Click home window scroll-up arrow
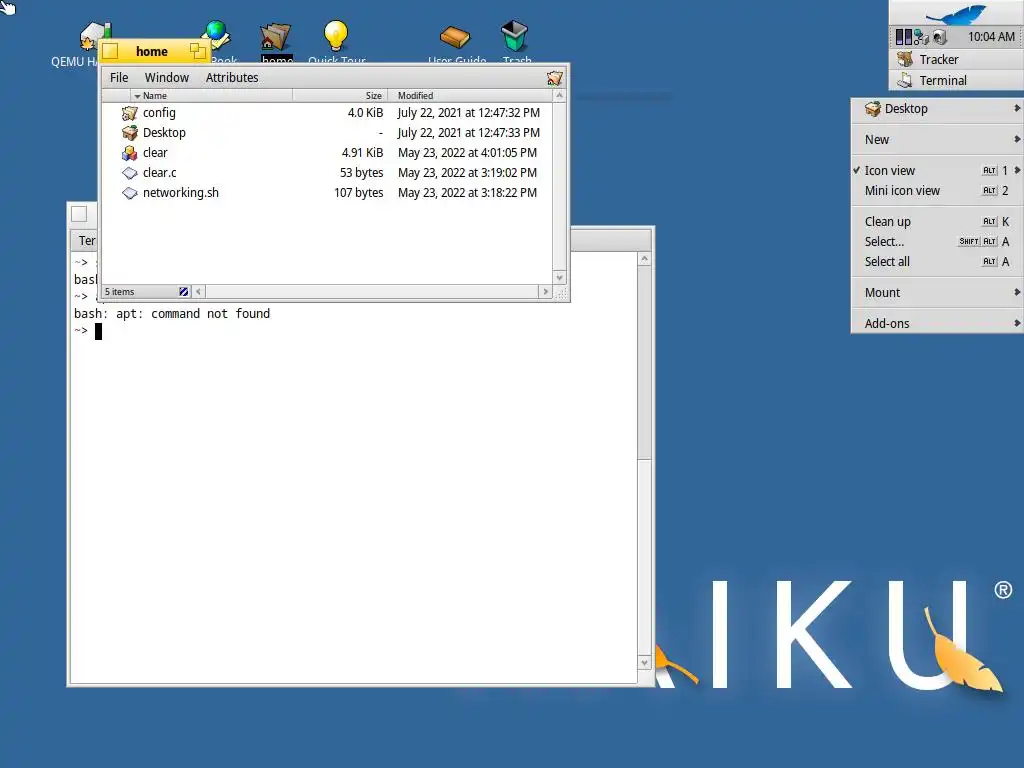This screenshot has width=1024, height=768. (x=559, y=95)
